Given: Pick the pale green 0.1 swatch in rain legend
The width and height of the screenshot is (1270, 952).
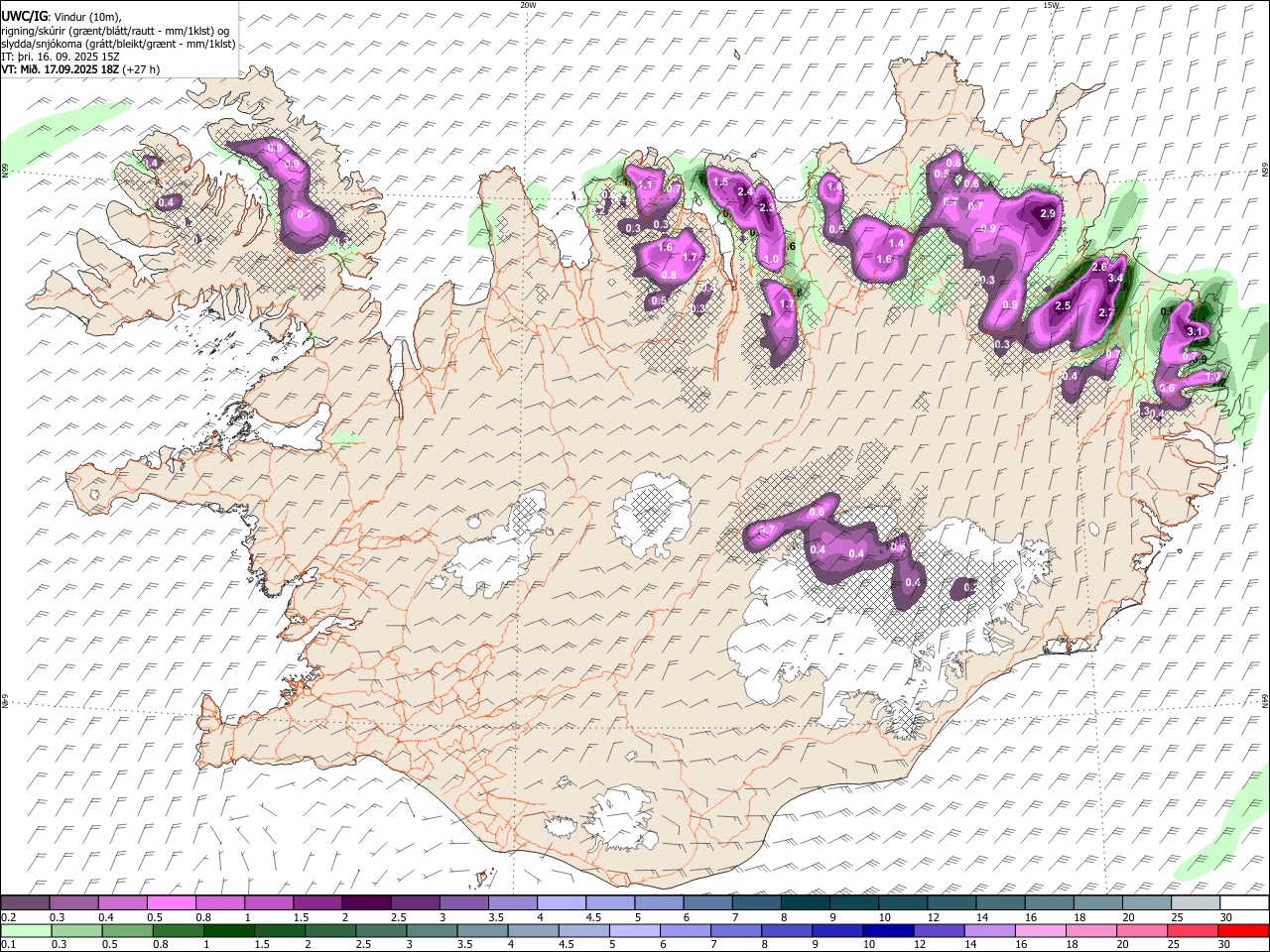Looking at the screenshot, I should (26, 930).
